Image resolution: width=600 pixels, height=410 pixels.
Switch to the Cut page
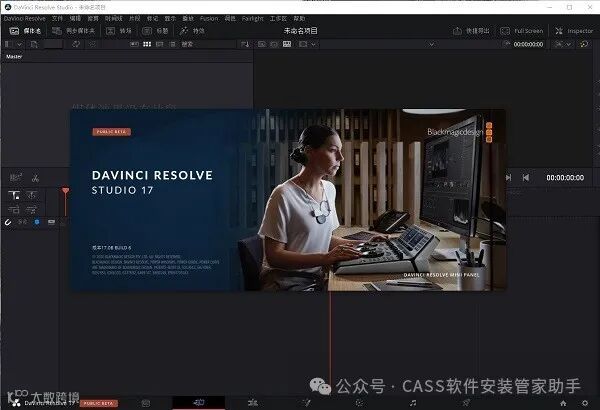point(199,402)
